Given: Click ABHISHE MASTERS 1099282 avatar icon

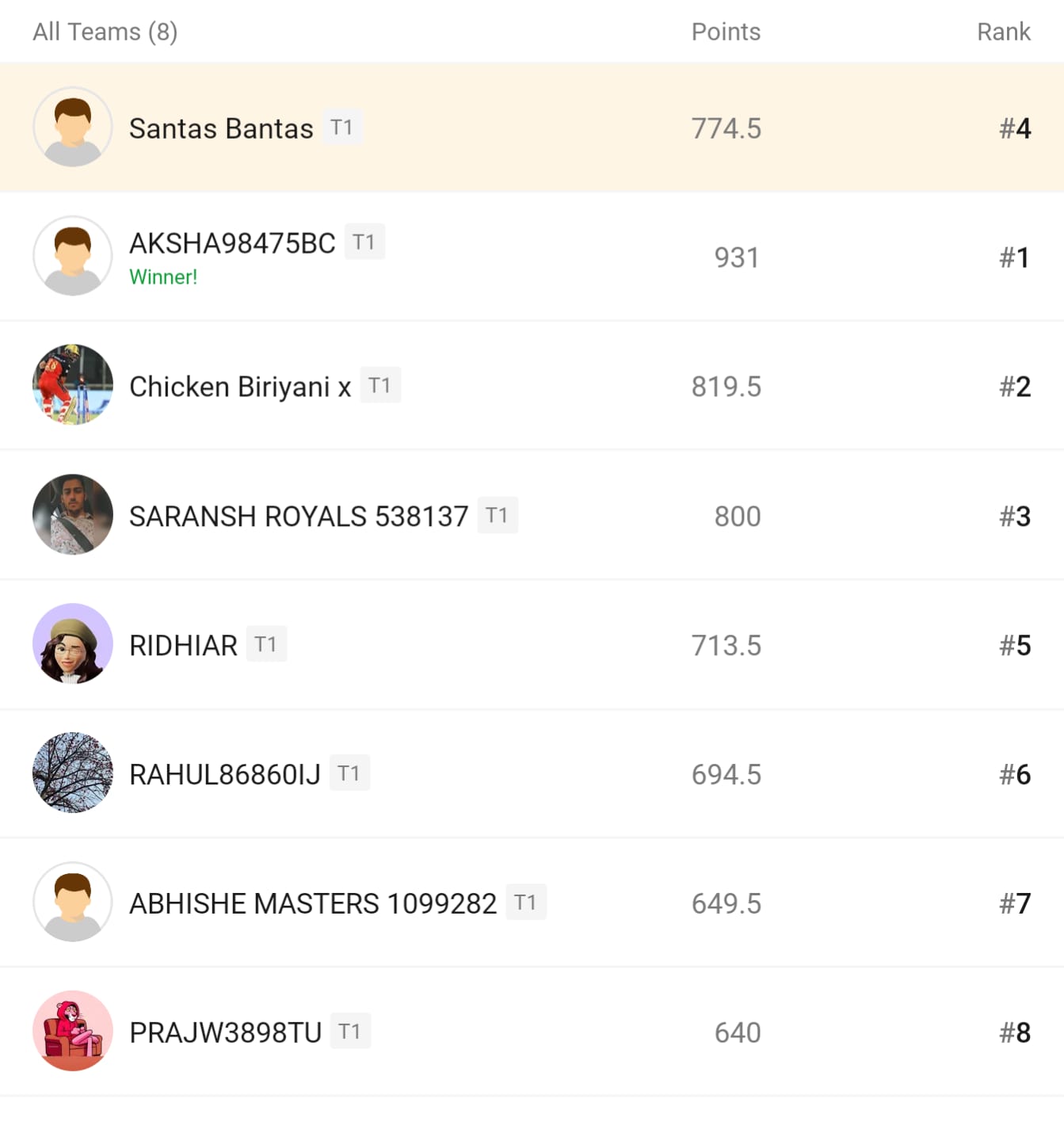Looking at the screenshot, I should click(73, 902).
